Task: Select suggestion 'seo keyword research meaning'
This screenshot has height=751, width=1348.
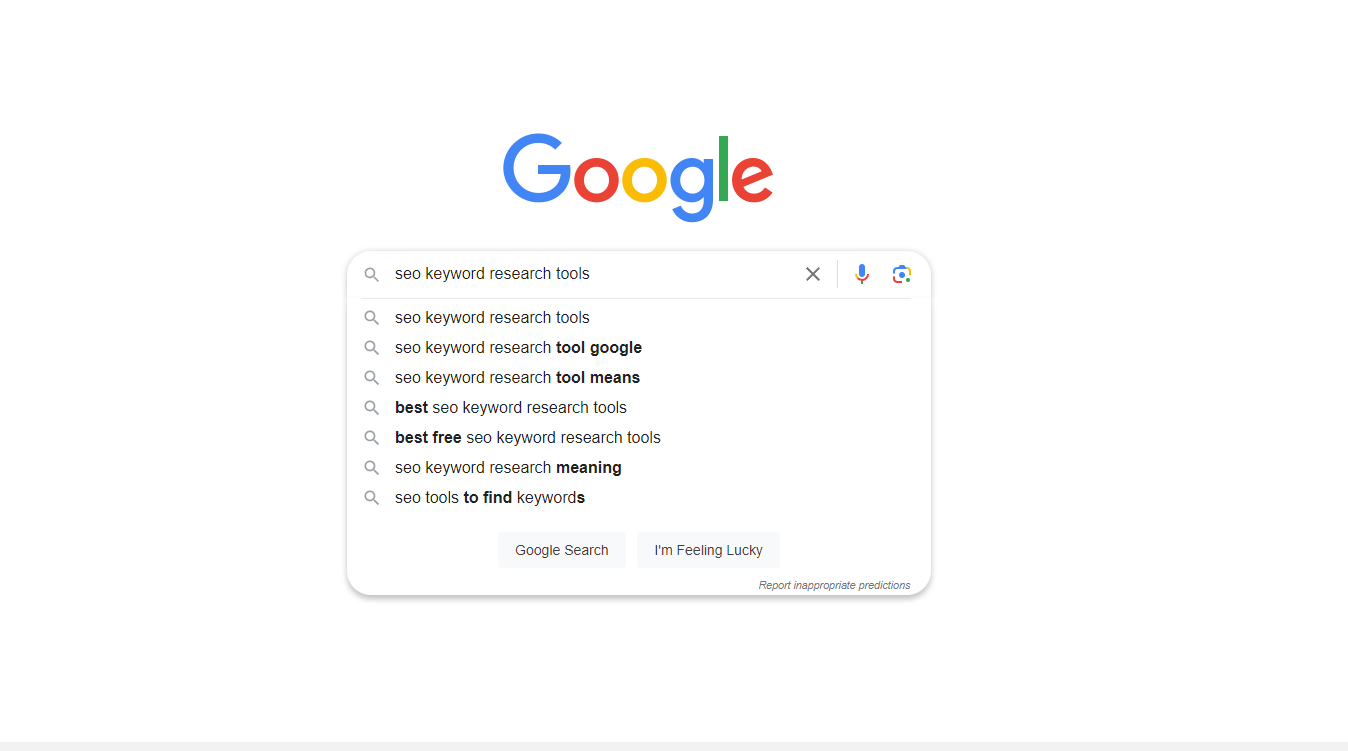Action: [507, 467]
